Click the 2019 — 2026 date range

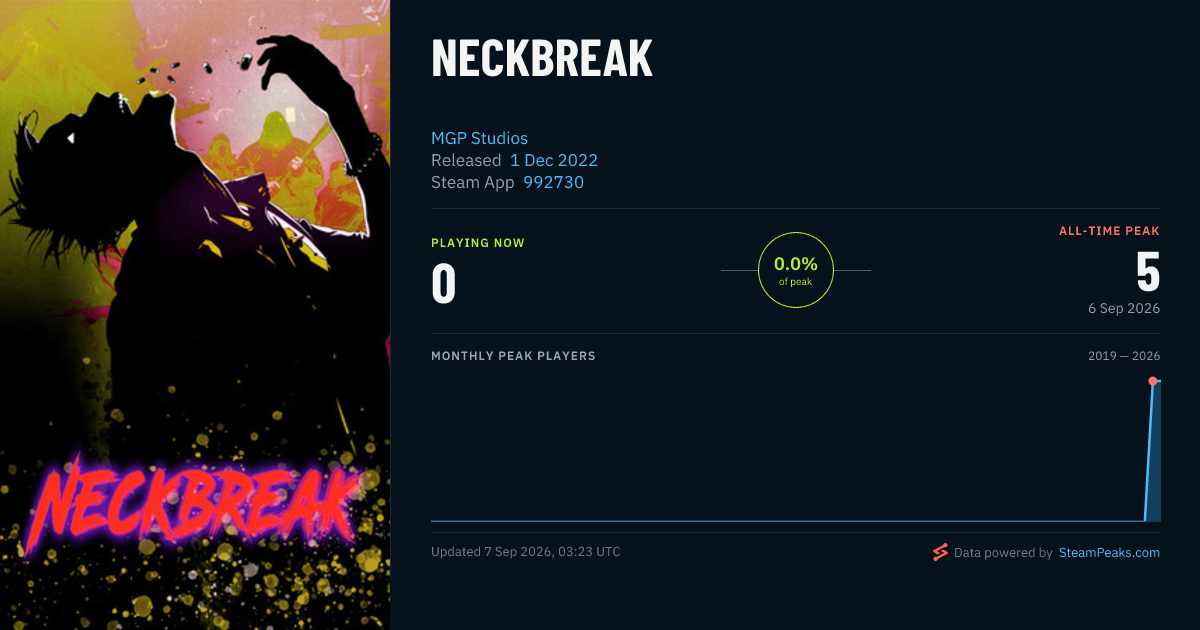pos(1124,356)
